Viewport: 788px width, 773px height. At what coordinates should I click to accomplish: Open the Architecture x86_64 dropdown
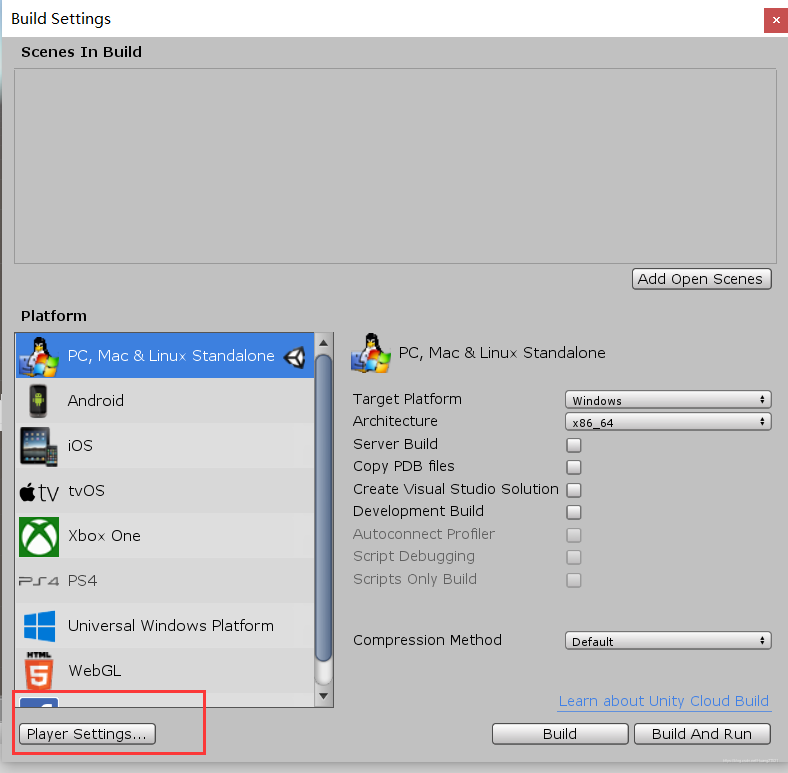click(668, 422)
